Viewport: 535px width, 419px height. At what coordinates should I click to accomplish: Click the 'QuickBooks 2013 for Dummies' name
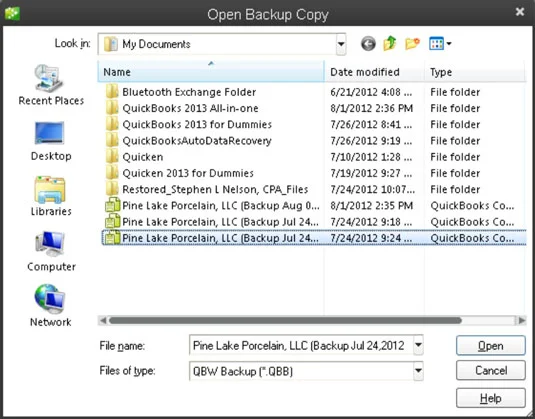(x=197, y=125)
